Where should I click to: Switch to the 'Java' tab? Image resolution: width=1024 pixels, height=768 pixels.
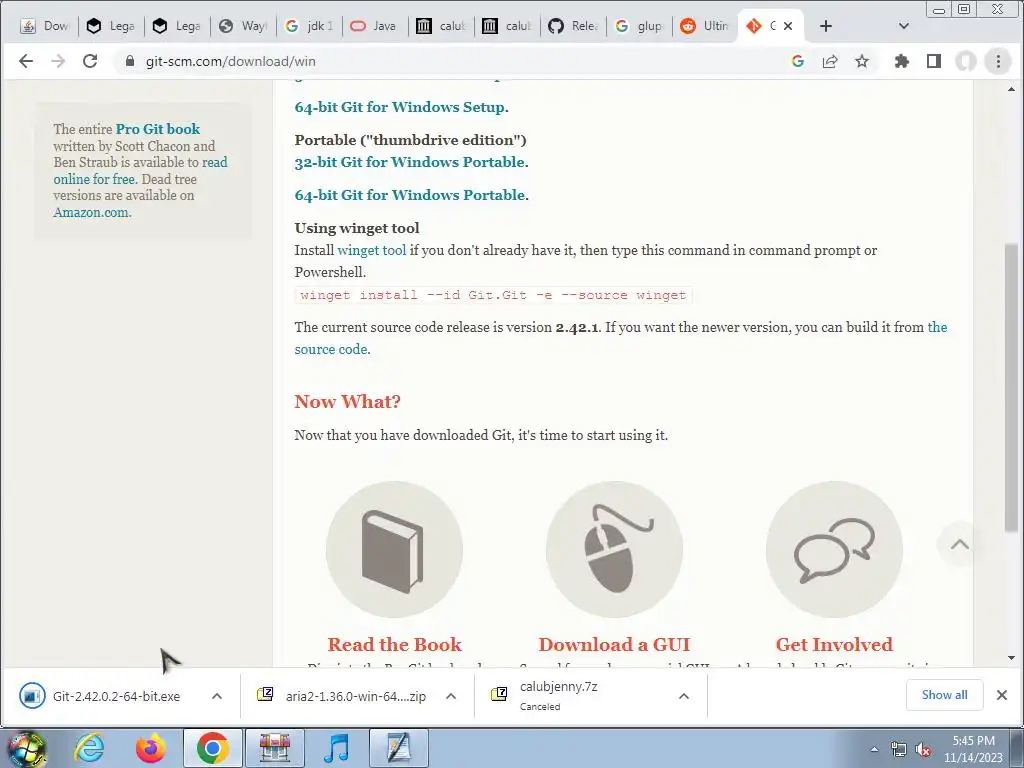point(376,26)
